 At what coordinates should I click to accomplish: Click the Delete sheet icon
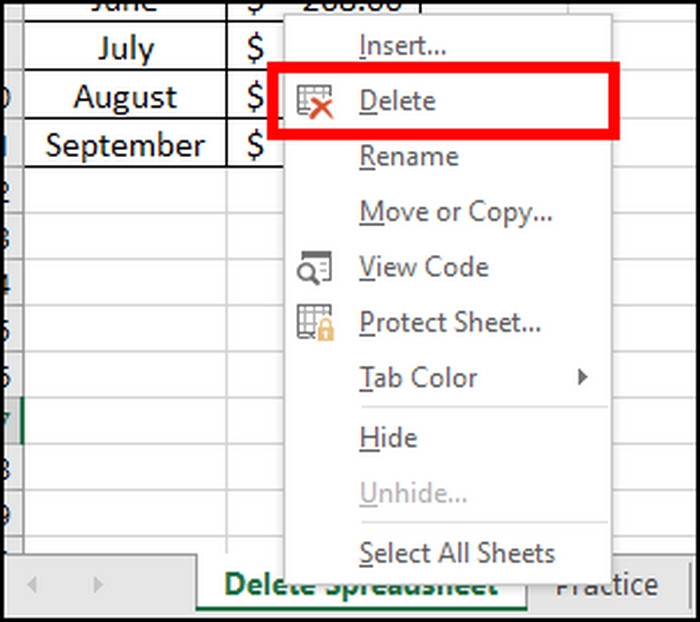pos(315,101)
